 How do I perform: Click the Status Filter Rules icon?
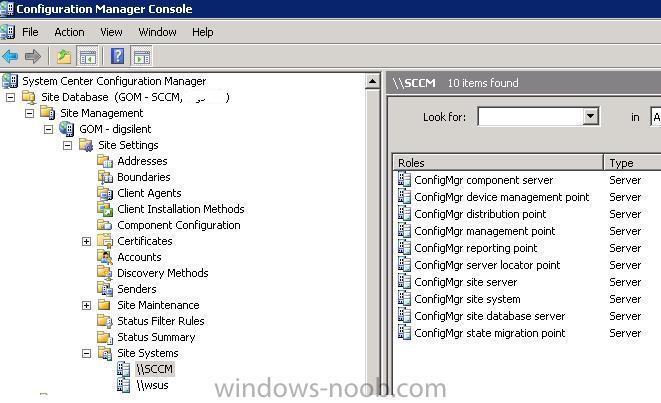pos(105,321)
